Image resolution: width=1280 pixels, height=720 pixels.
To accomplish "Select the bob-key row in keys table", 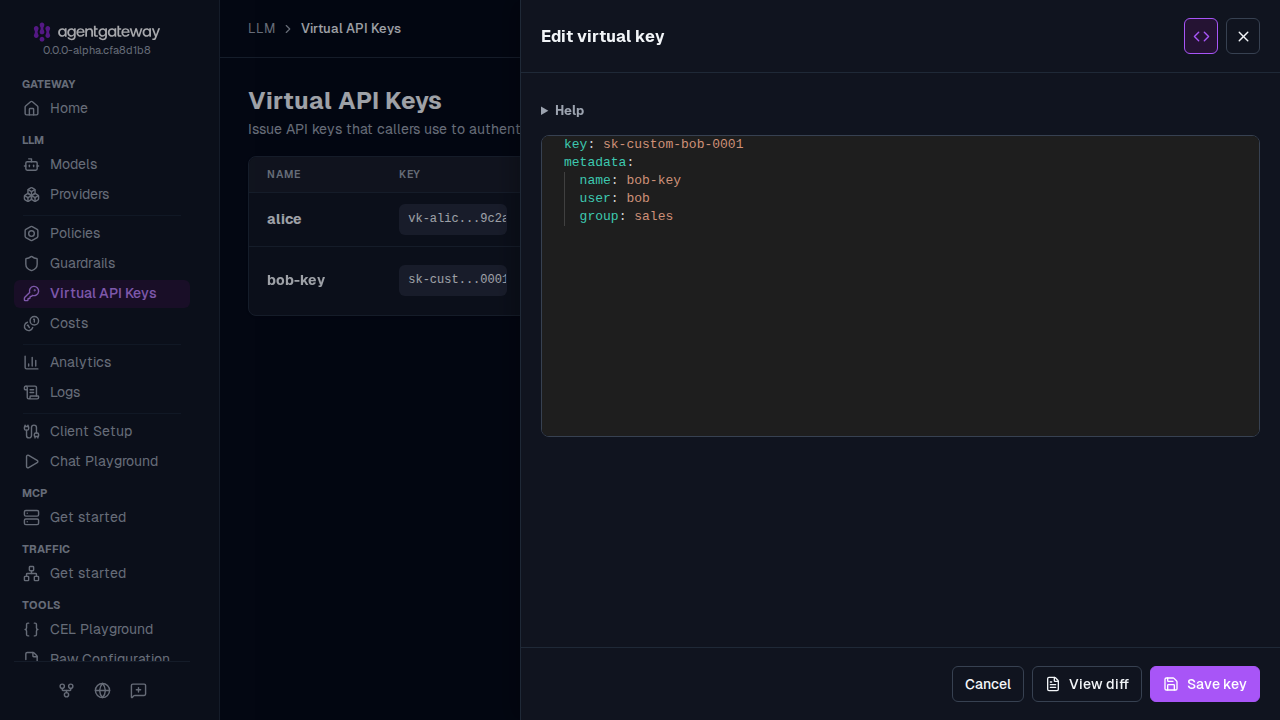I will click(384, 280).
